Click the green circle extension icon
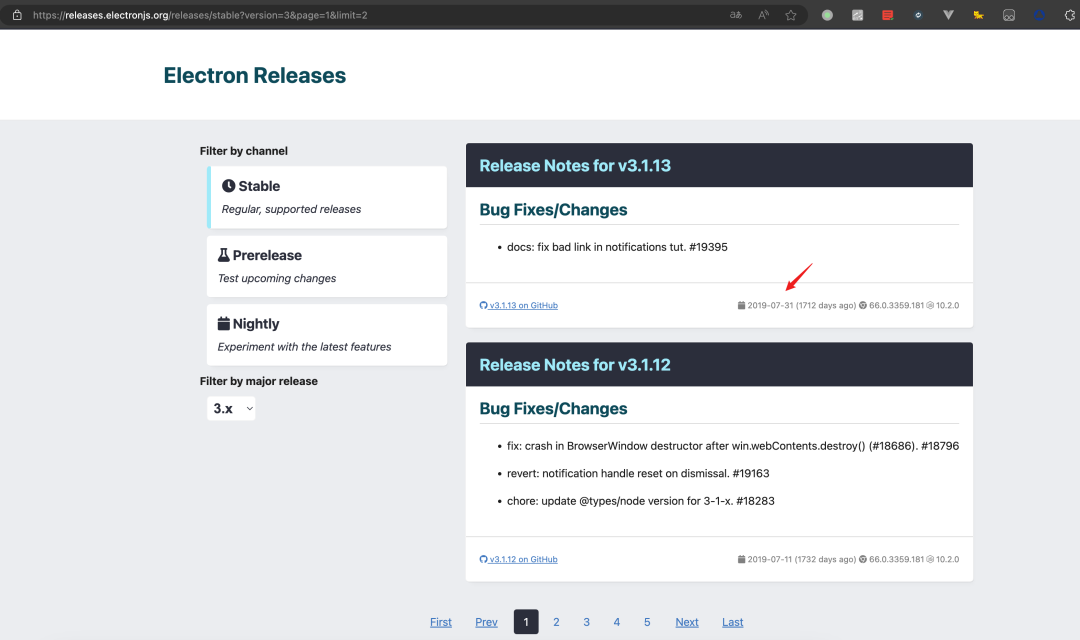This screenshot has height=640, width=1080. pos(827,14)
